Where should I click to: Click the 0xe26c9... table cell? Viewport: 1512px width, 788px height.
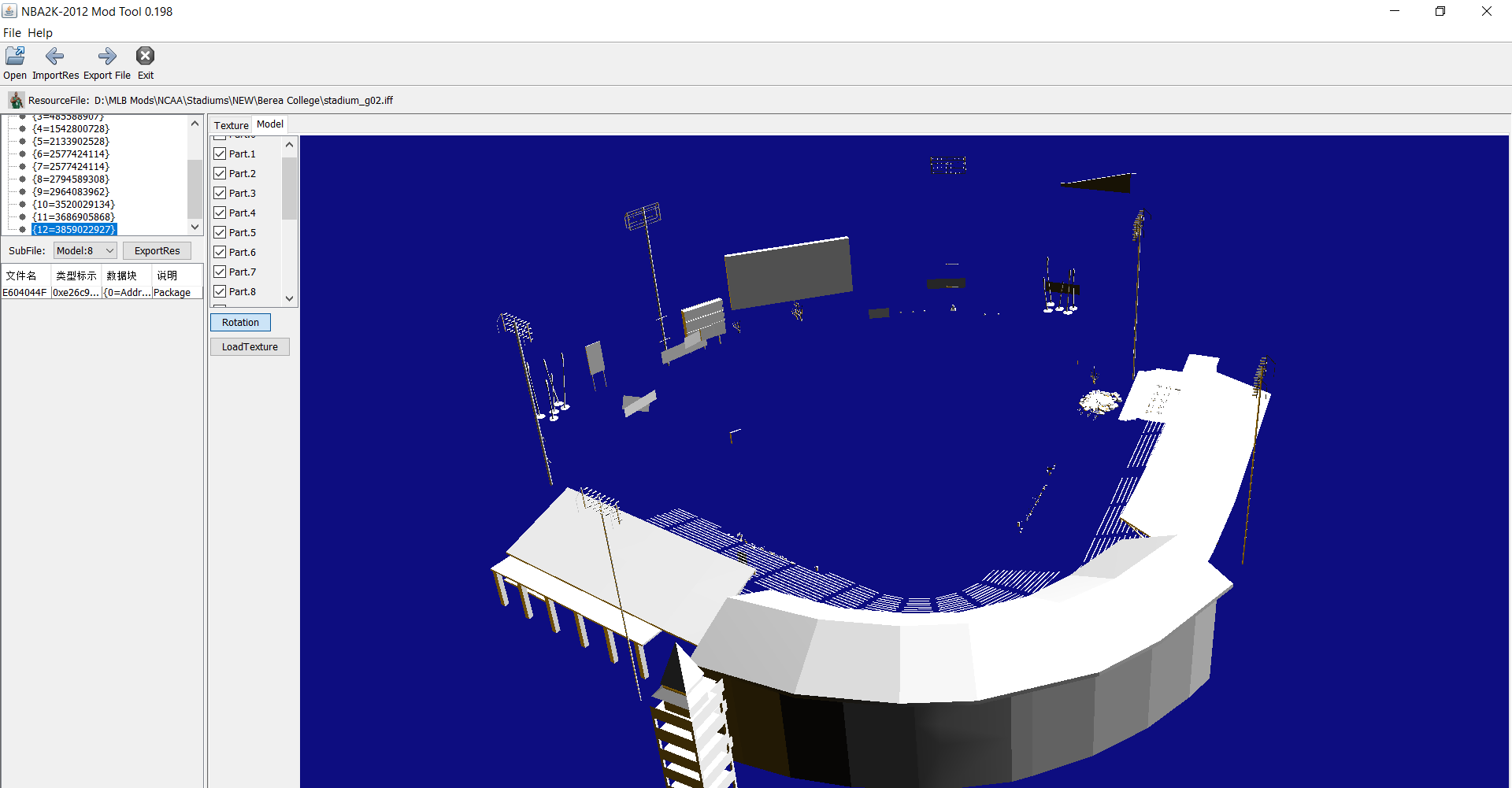click(76, 292)
